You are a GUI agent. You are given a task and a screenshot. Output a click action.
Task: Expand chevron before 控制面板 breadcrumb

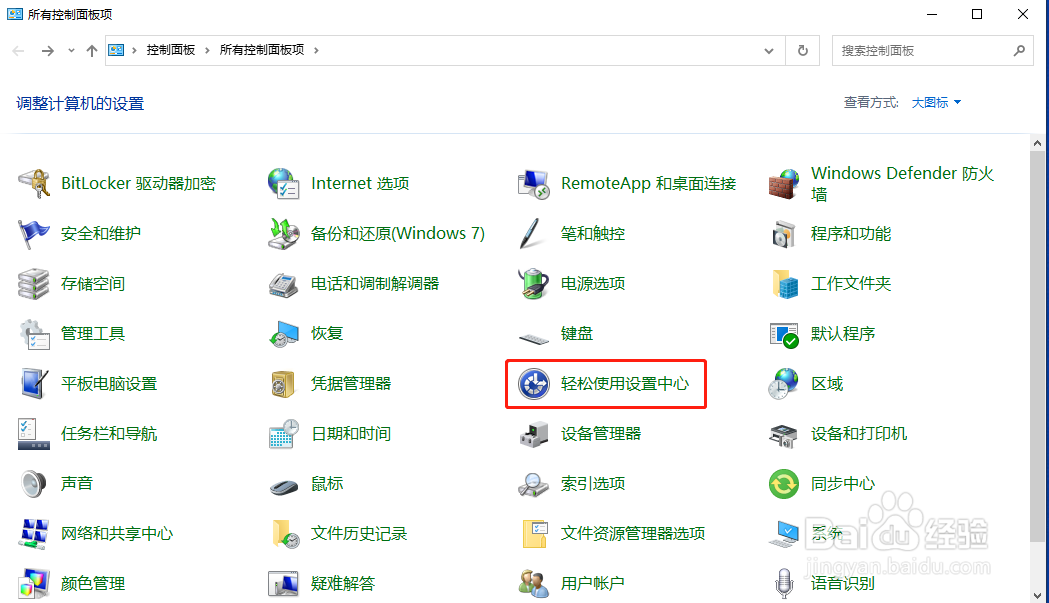tap(134, 50)
